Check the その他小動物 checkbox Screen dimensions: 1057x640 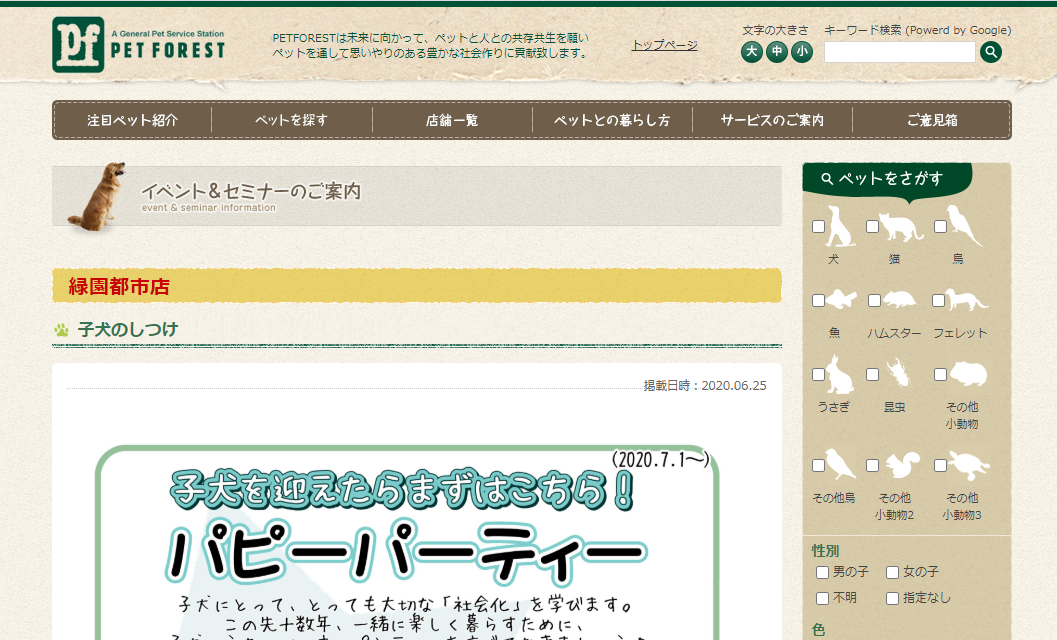(x=940, y=374)
